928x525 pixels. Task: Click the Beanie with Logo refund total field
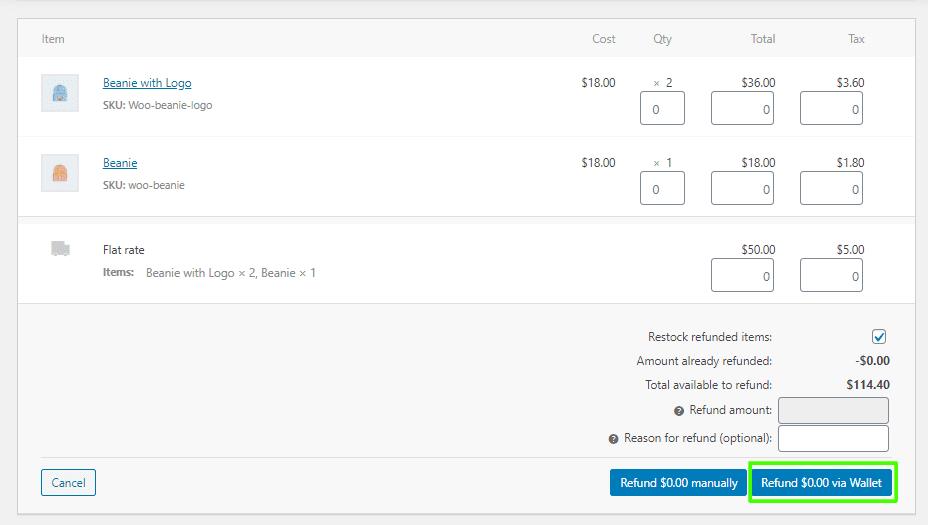tap(742, 108)
